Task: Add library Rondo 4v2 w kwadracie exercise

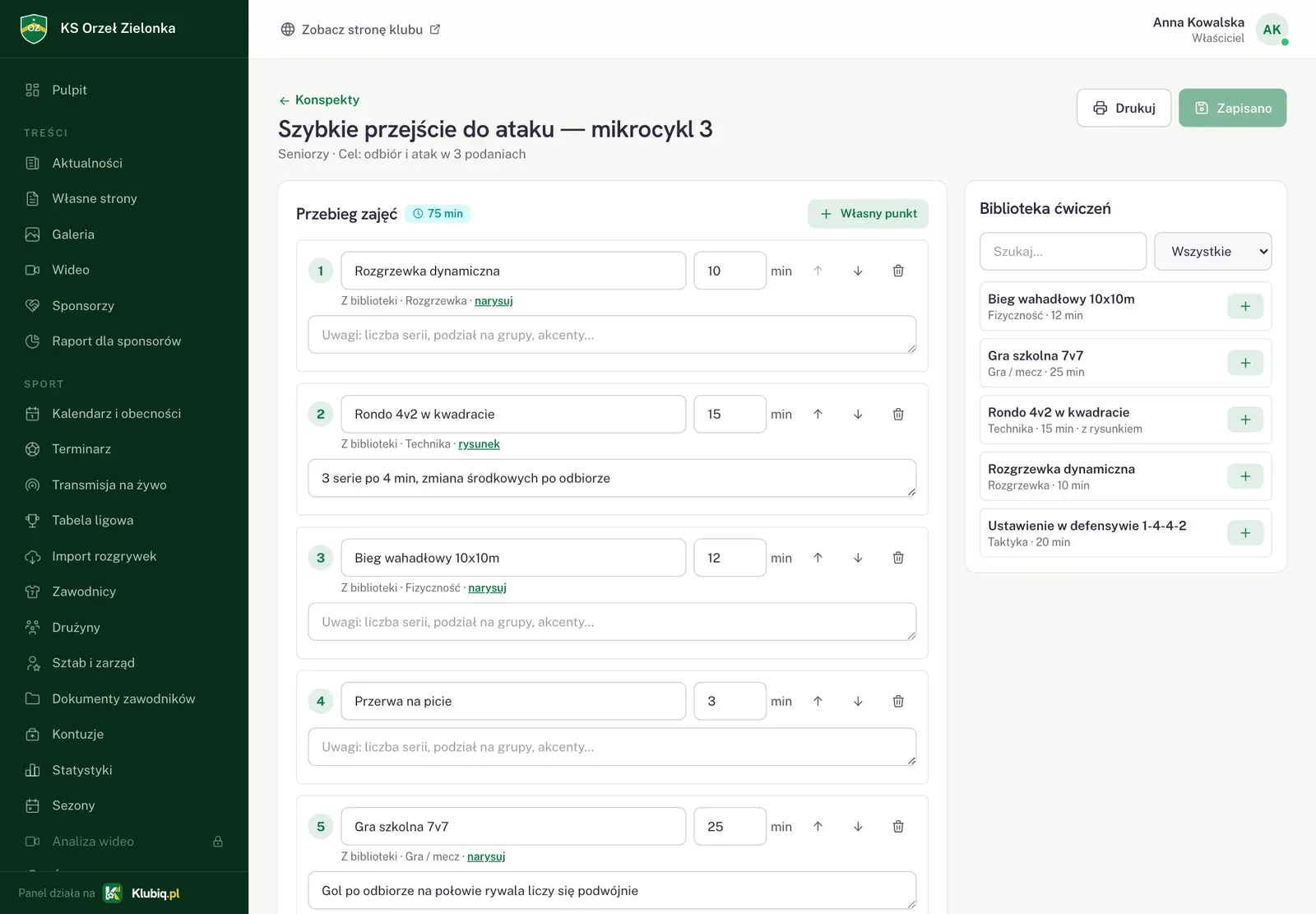Action: pos(1245,420)
